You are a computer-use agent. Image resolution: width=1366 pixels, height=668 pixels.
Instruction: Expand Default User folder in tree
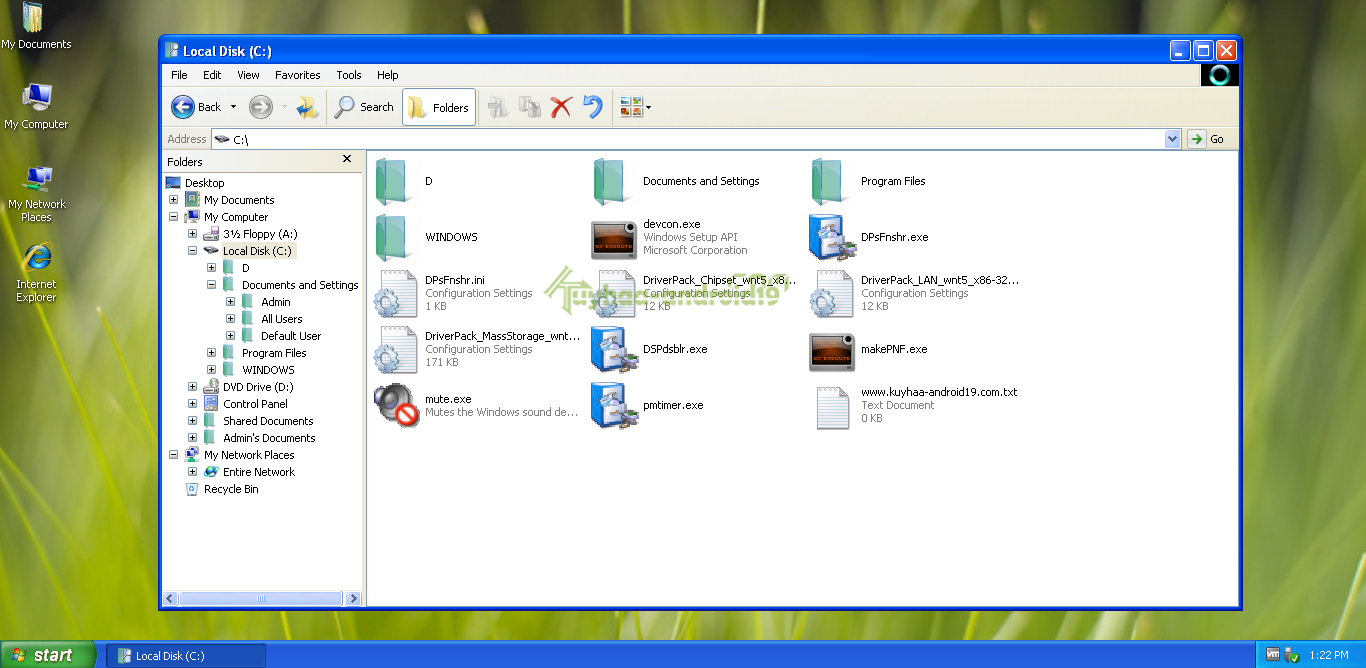point(231,336)
